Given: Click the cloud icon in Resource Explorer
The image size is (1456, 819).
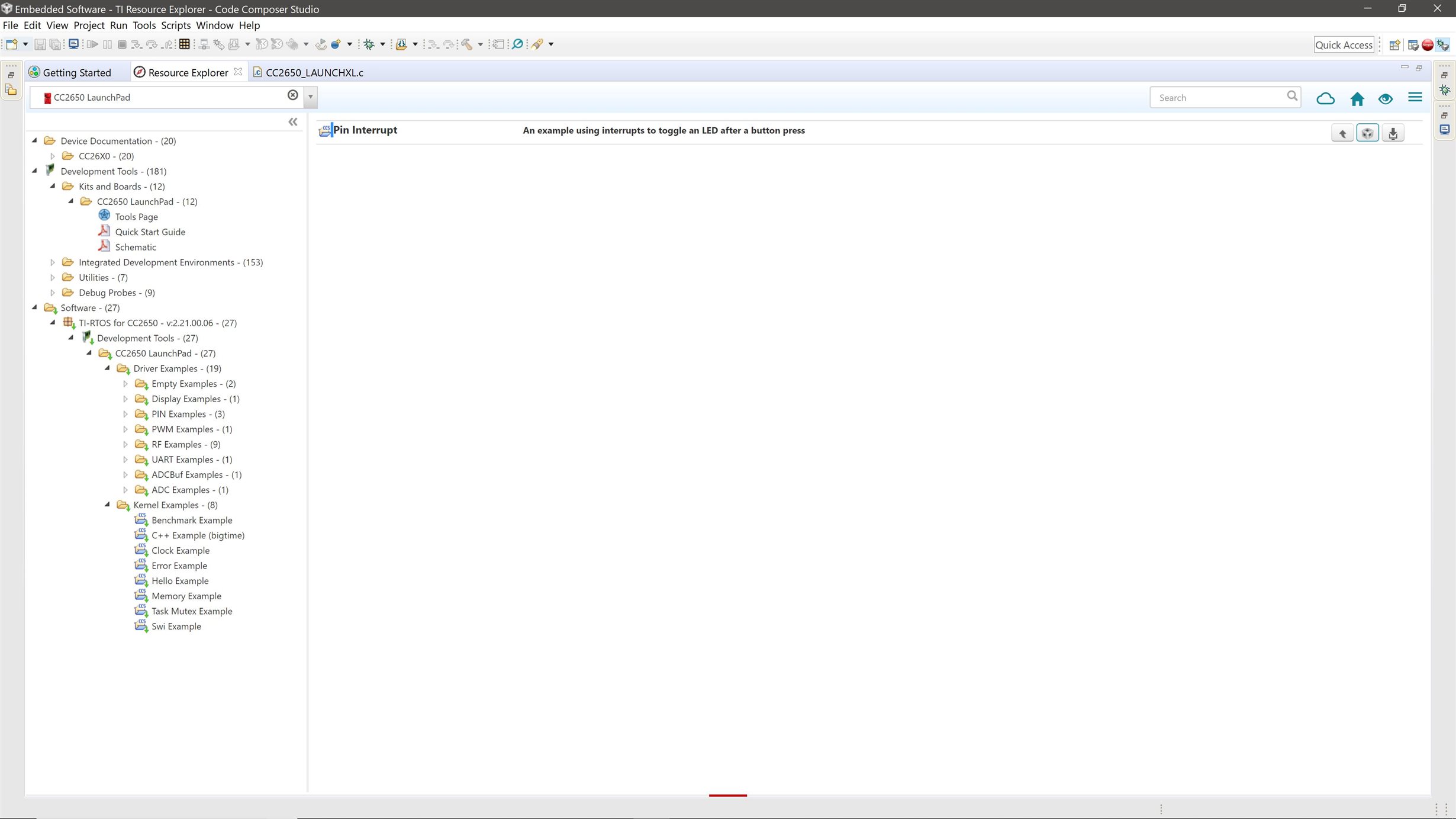Looking at the screenshot, I should tap(1325, 98).
